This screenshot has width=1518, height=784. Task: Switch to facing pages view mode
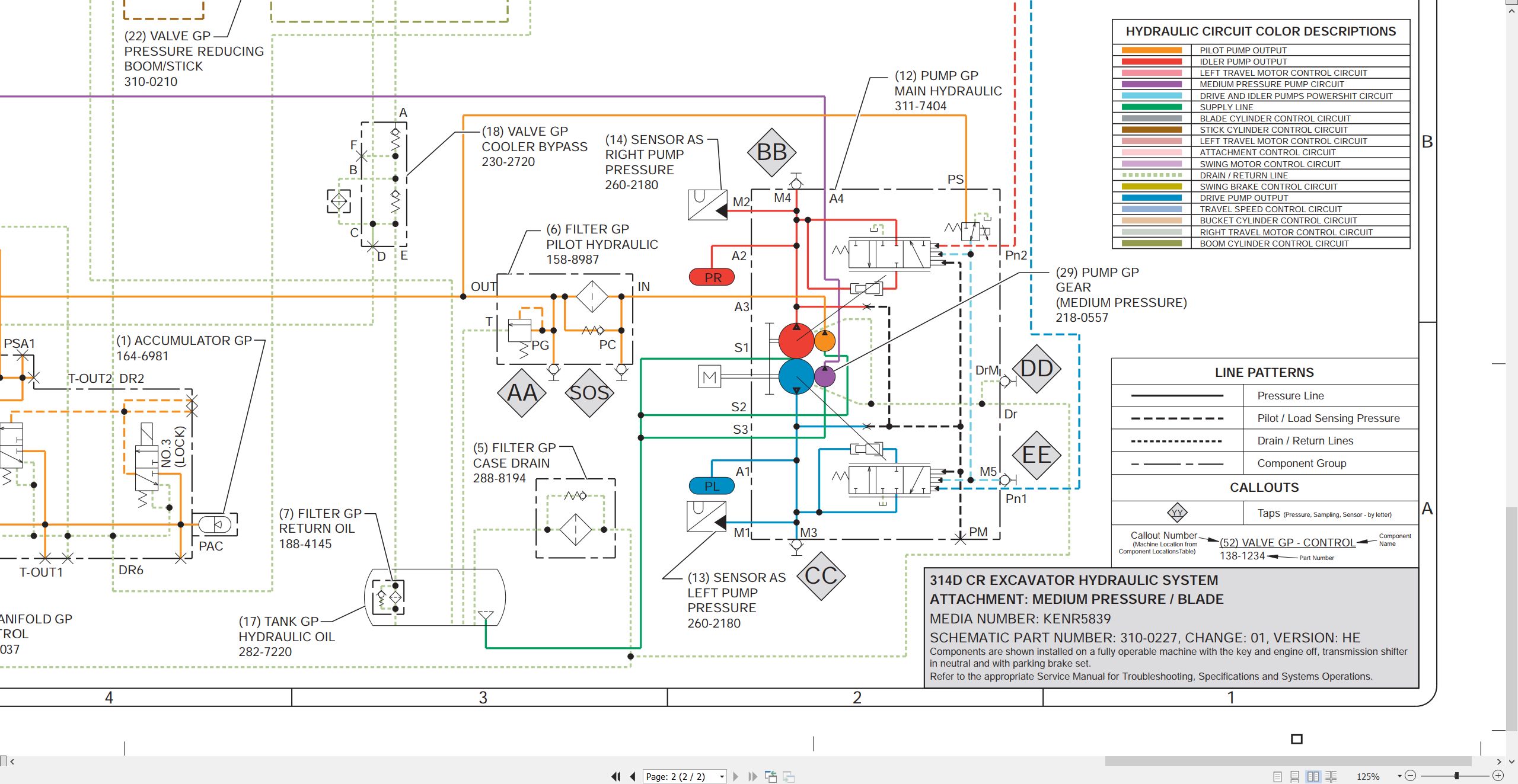coord(1313,776)
